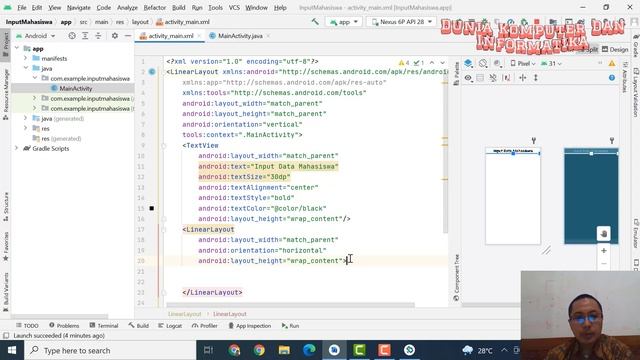Click black color swatch in line 15 gutter

151,209
